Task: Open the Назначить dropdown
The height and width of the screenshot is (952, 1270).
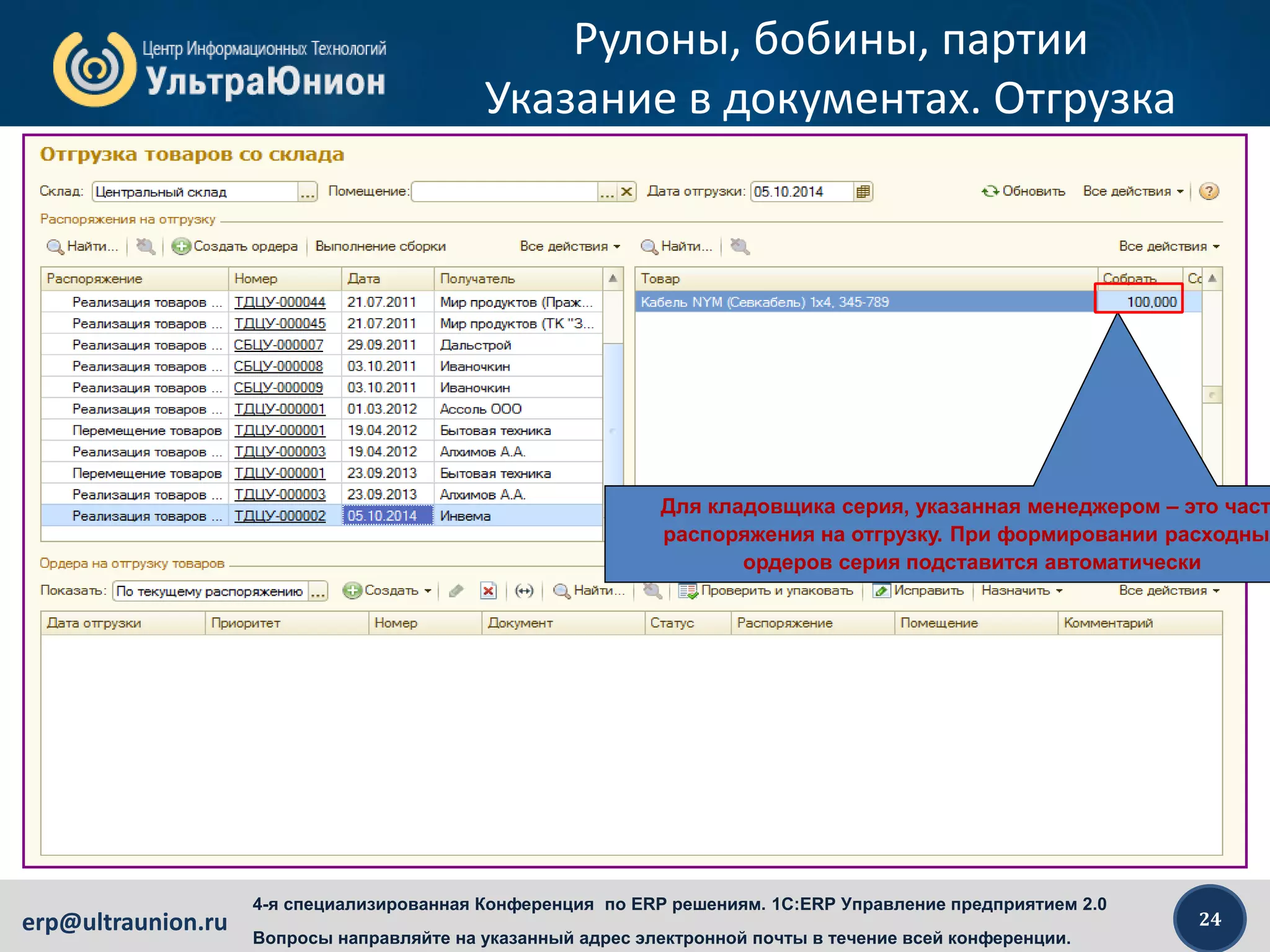Action: click(1022, 591)
